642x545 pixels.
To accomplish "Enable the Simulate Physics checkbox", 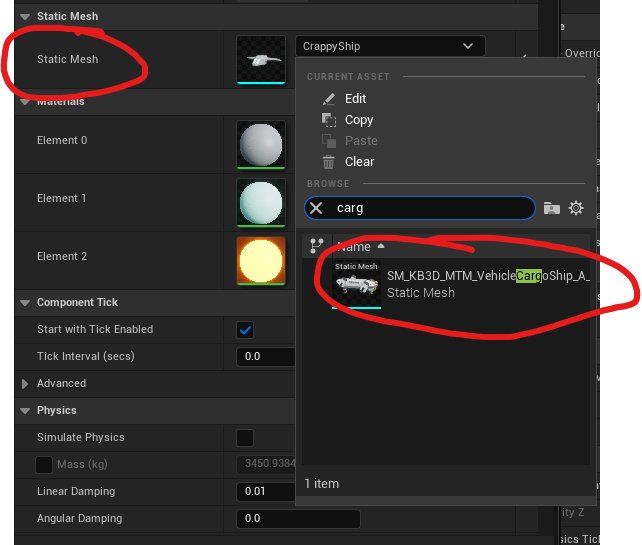I will point(245,438).
